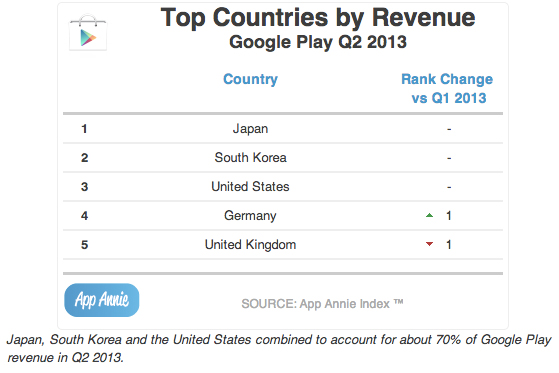This screenshot has width=559, height=373.
Task: Click the United States country name
Action: click(x=250, y=186)
